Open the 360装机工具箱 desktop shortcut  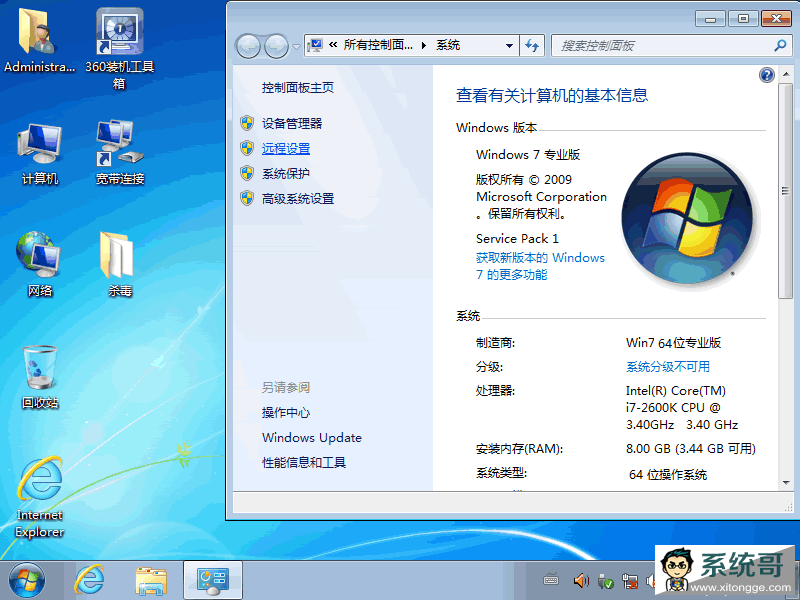[x=119, y=48]
